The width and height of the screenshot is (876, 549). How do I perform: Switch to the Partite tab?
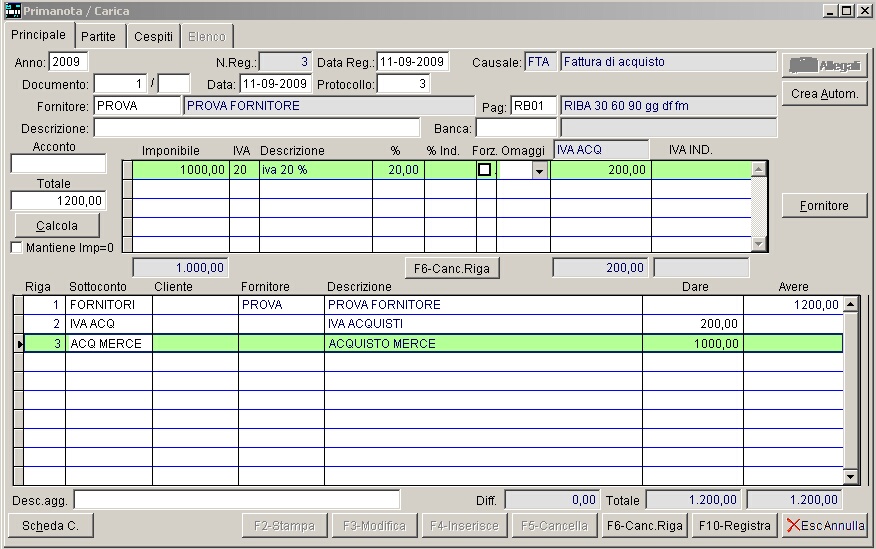pos(98,36)
